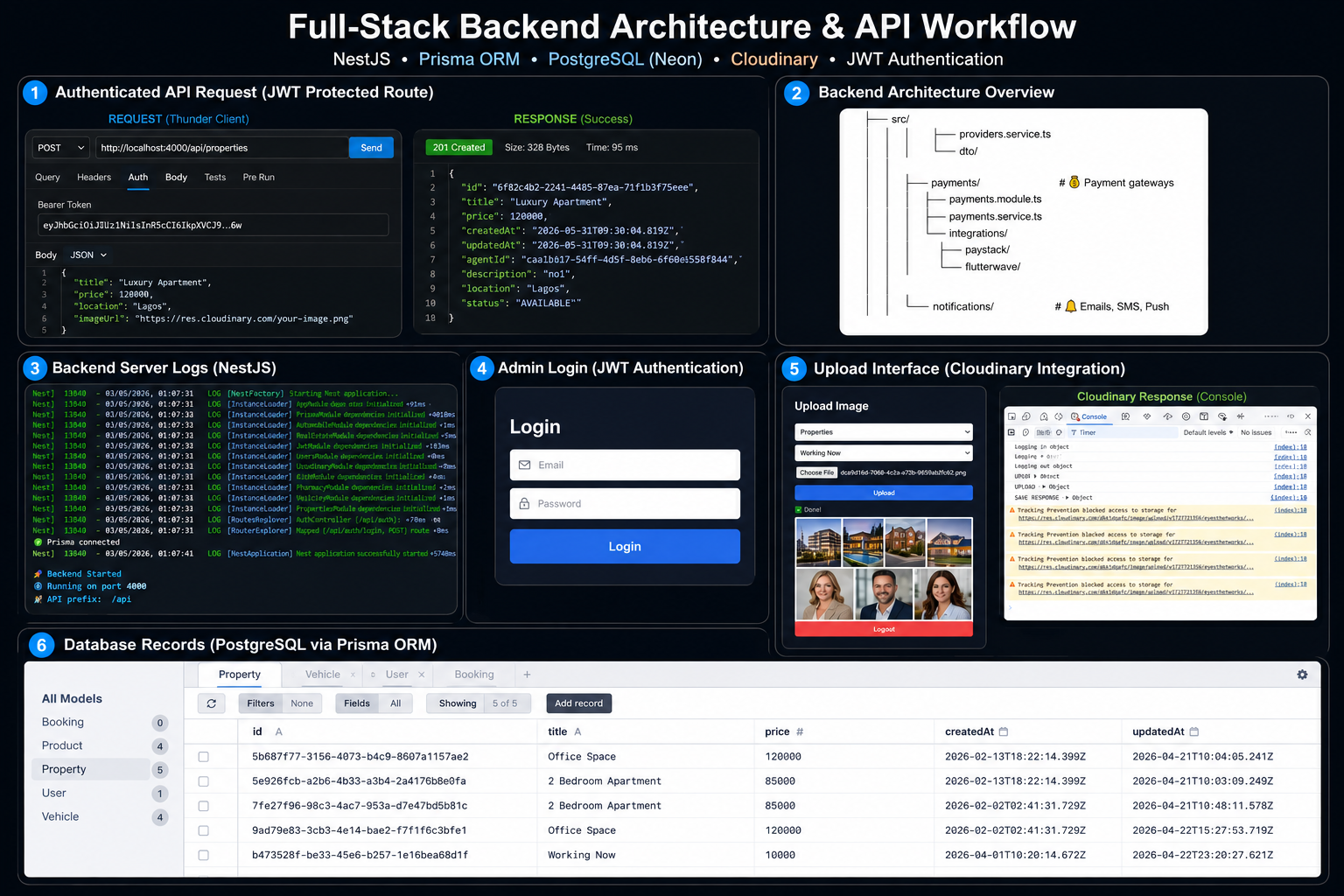
Task: Click the text-type icon beside title column
Action: pyautogui.click(x=577, y=731)
